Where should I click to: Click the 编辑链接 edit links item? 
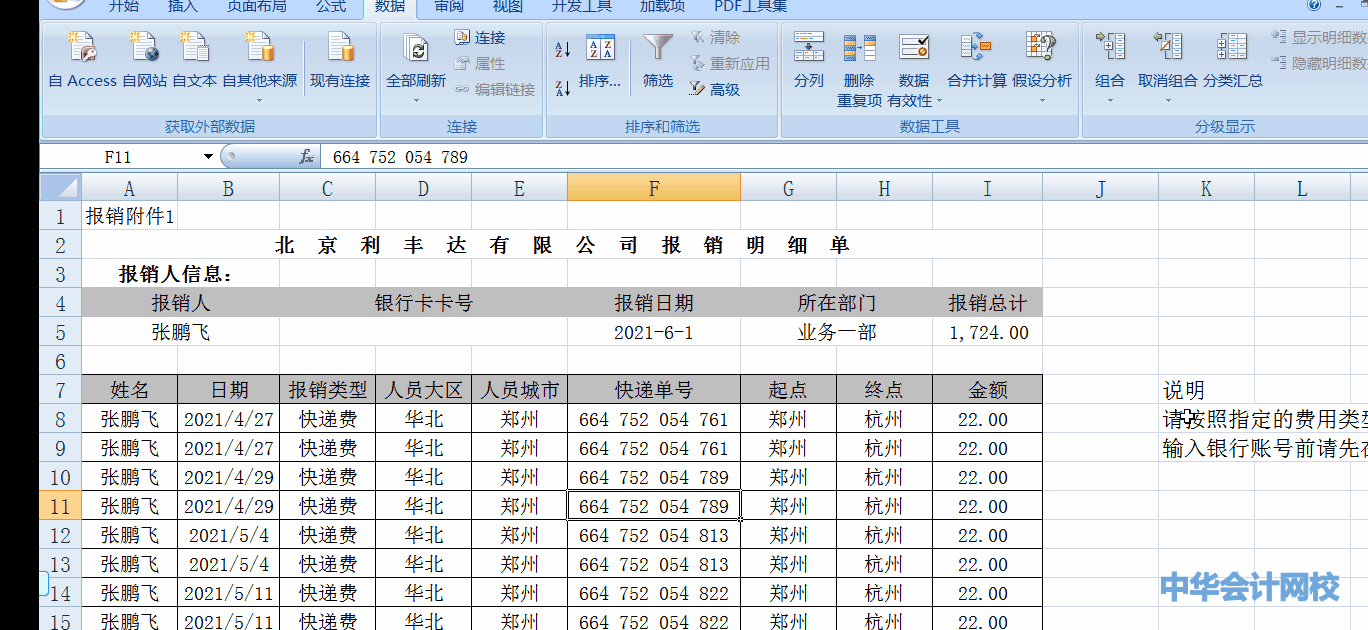click(x=495, y=89)
